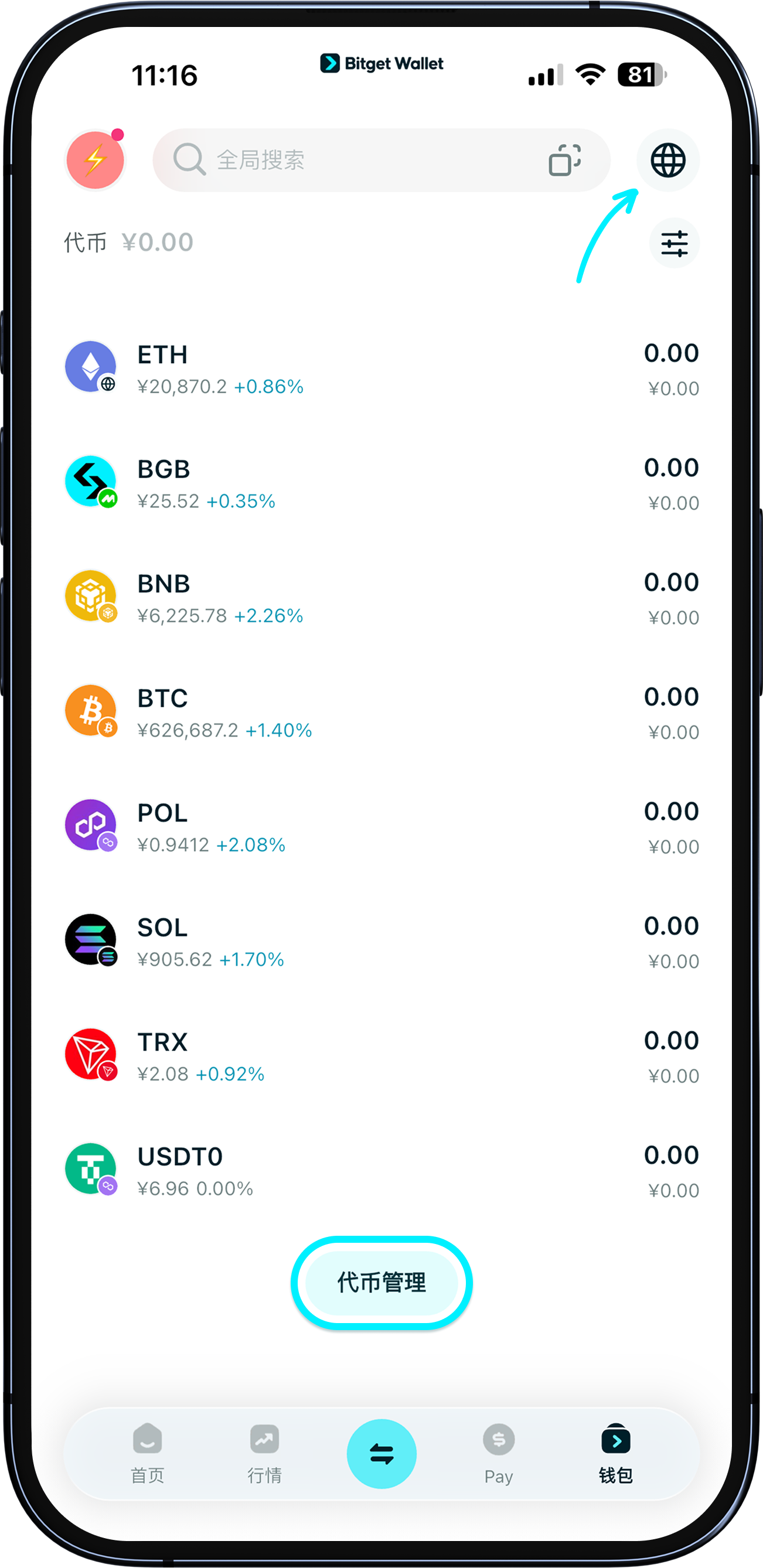Open the BNB token entry
Image resolution: width=763 pixels, height=1568 pixels.
[381, 598]
